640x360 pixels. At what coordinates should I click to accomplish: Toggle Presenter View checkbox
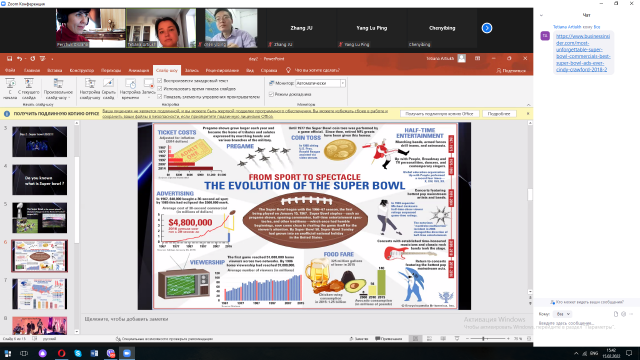click(271, 94)
